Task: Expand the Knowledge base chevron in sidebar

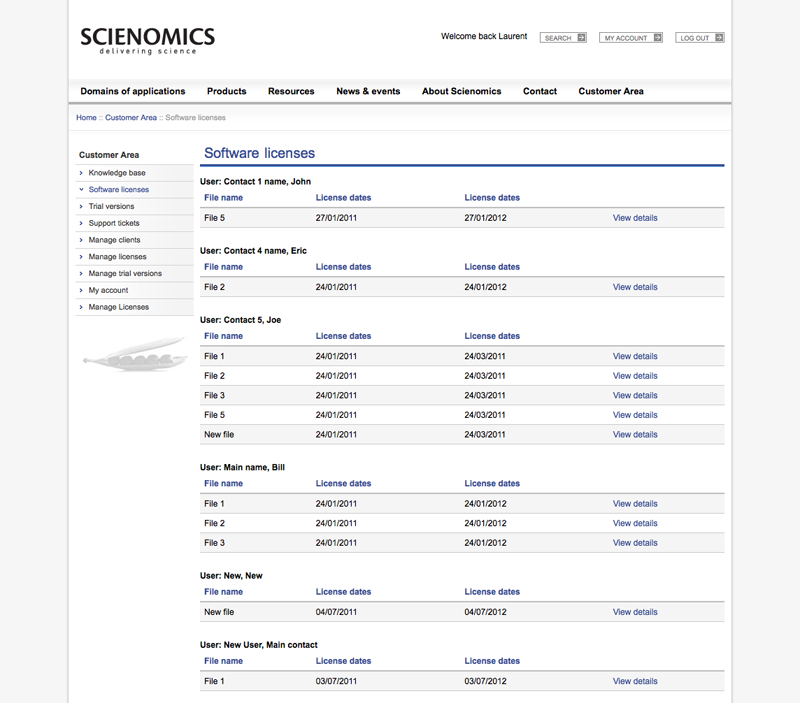Action: (81, 173)
